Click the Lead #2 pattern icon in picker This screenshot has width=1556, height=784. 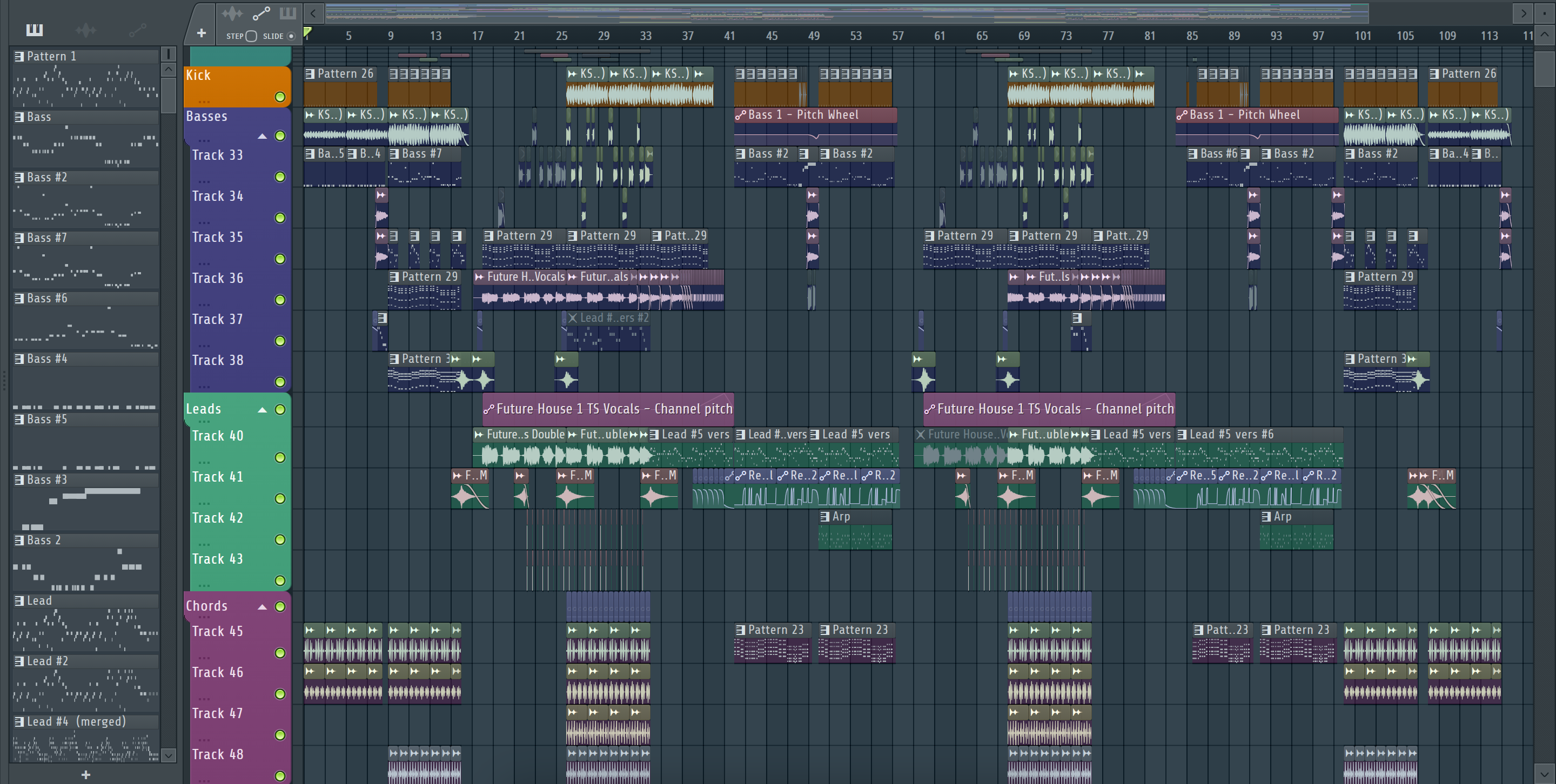(x=19, y=661)
